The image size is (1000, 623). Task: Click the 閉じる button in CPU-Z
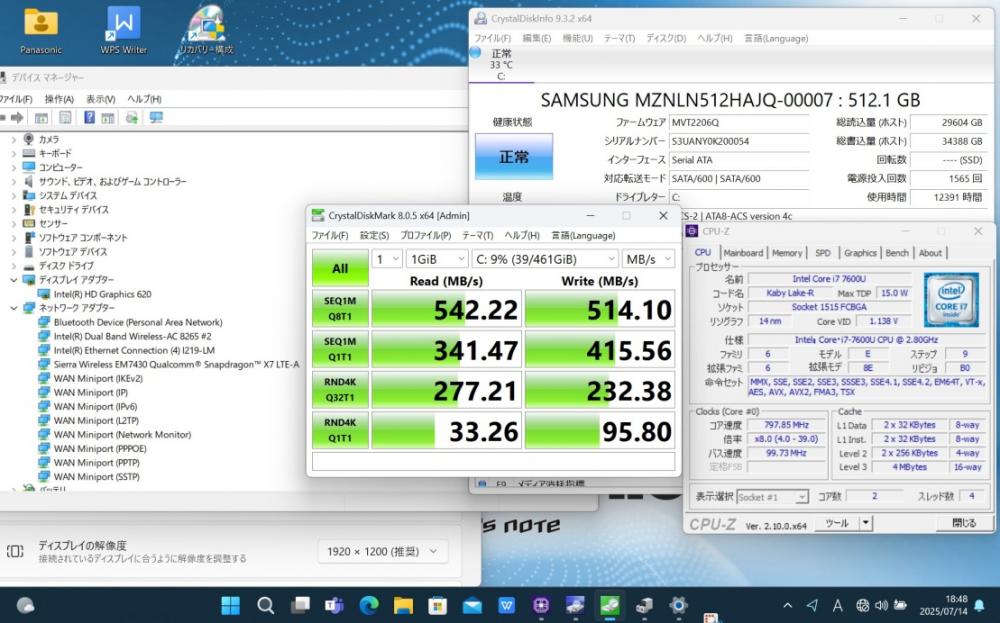(964, 523)
